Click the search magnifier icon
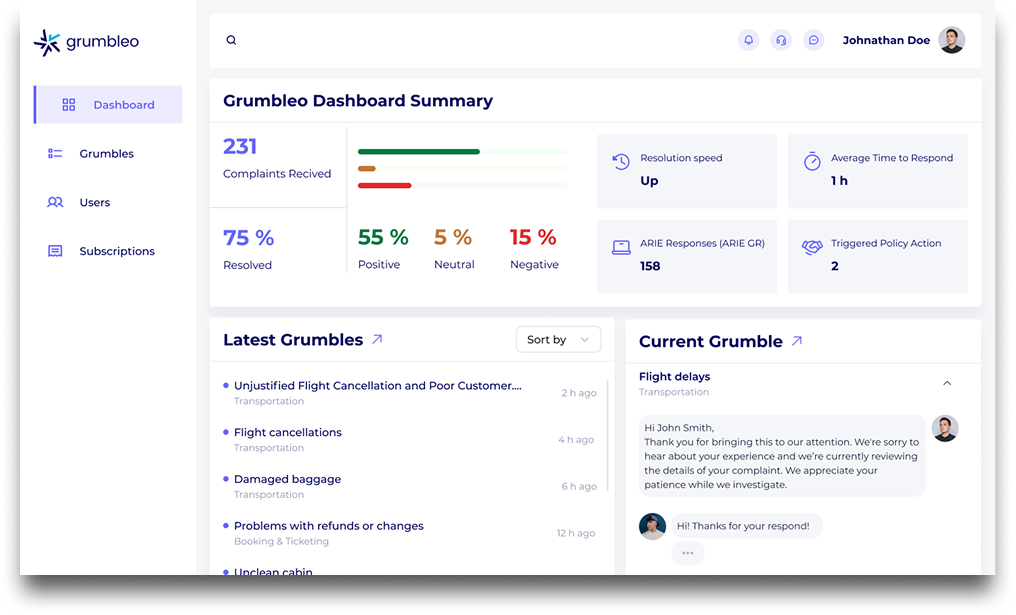Viewport: 1016px width, 615px height. (x=231, y=40)
